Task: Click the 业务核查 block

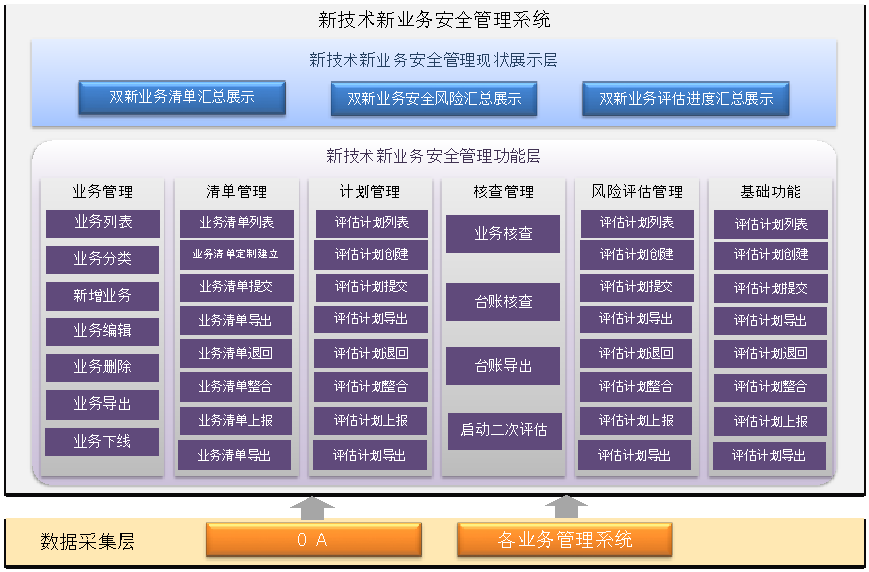Action: pos(503,233)
